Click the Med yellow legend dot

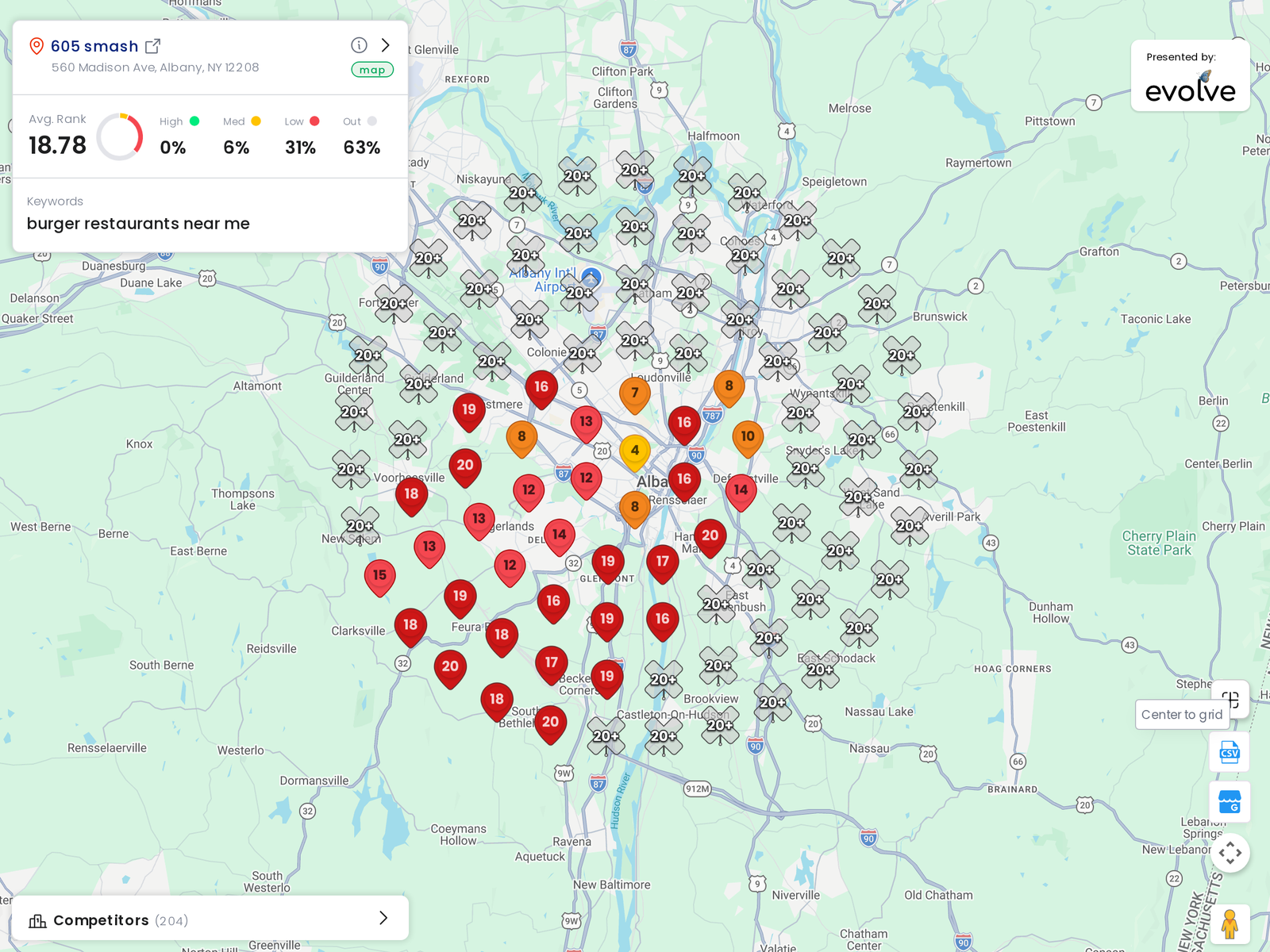256,121
